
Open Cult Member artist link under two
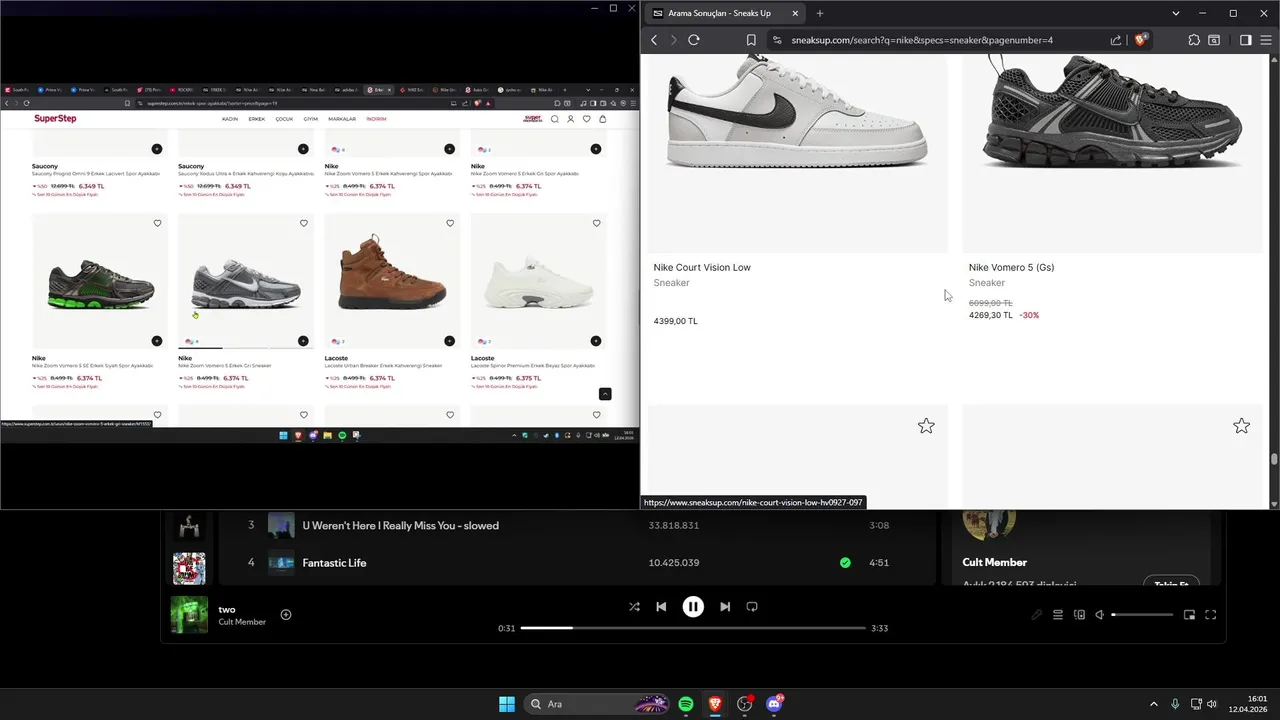click(242, 622)
